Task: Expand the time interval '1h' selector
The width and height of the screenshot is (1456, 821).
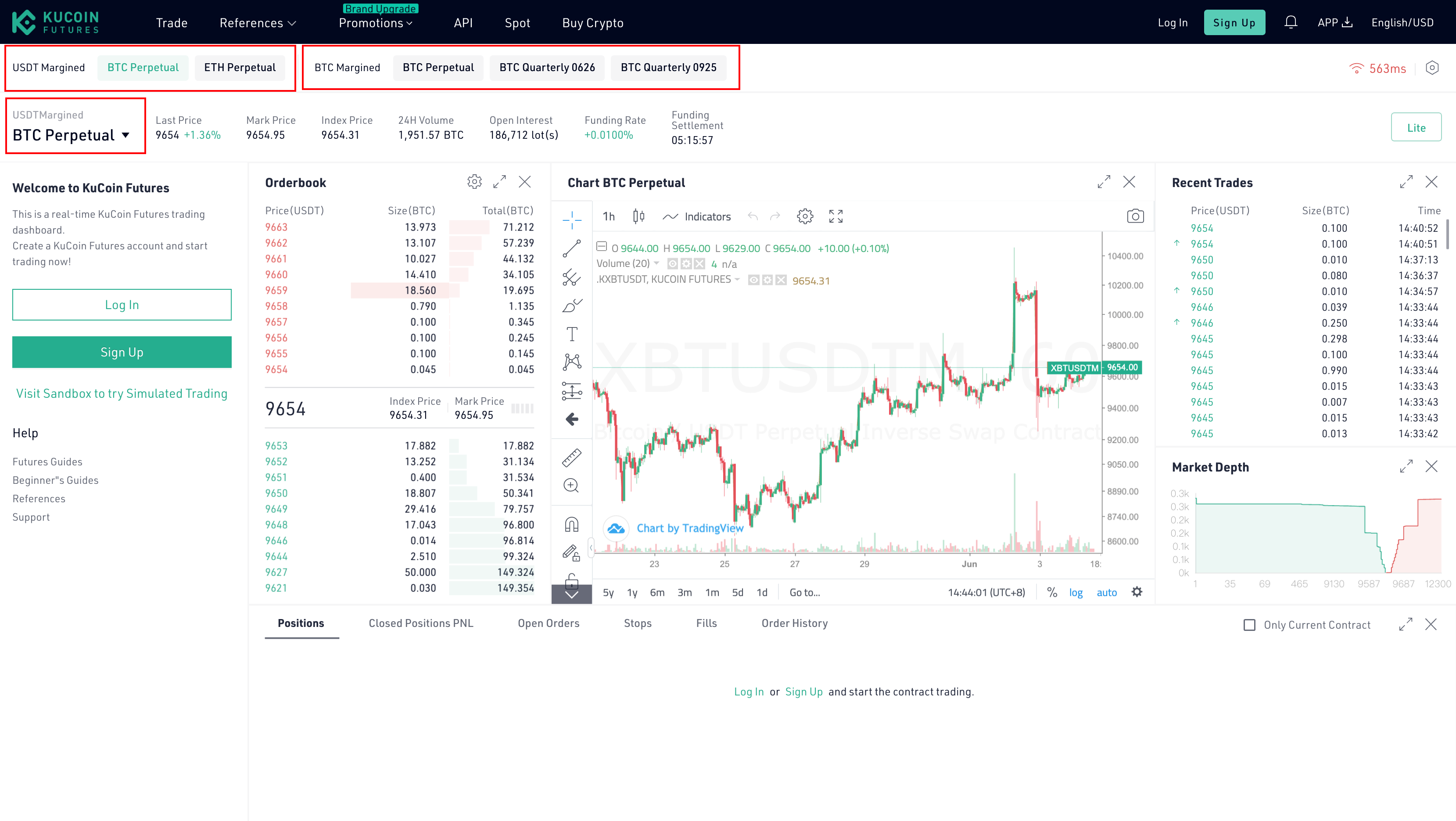Action: click(x=609, y=216)
